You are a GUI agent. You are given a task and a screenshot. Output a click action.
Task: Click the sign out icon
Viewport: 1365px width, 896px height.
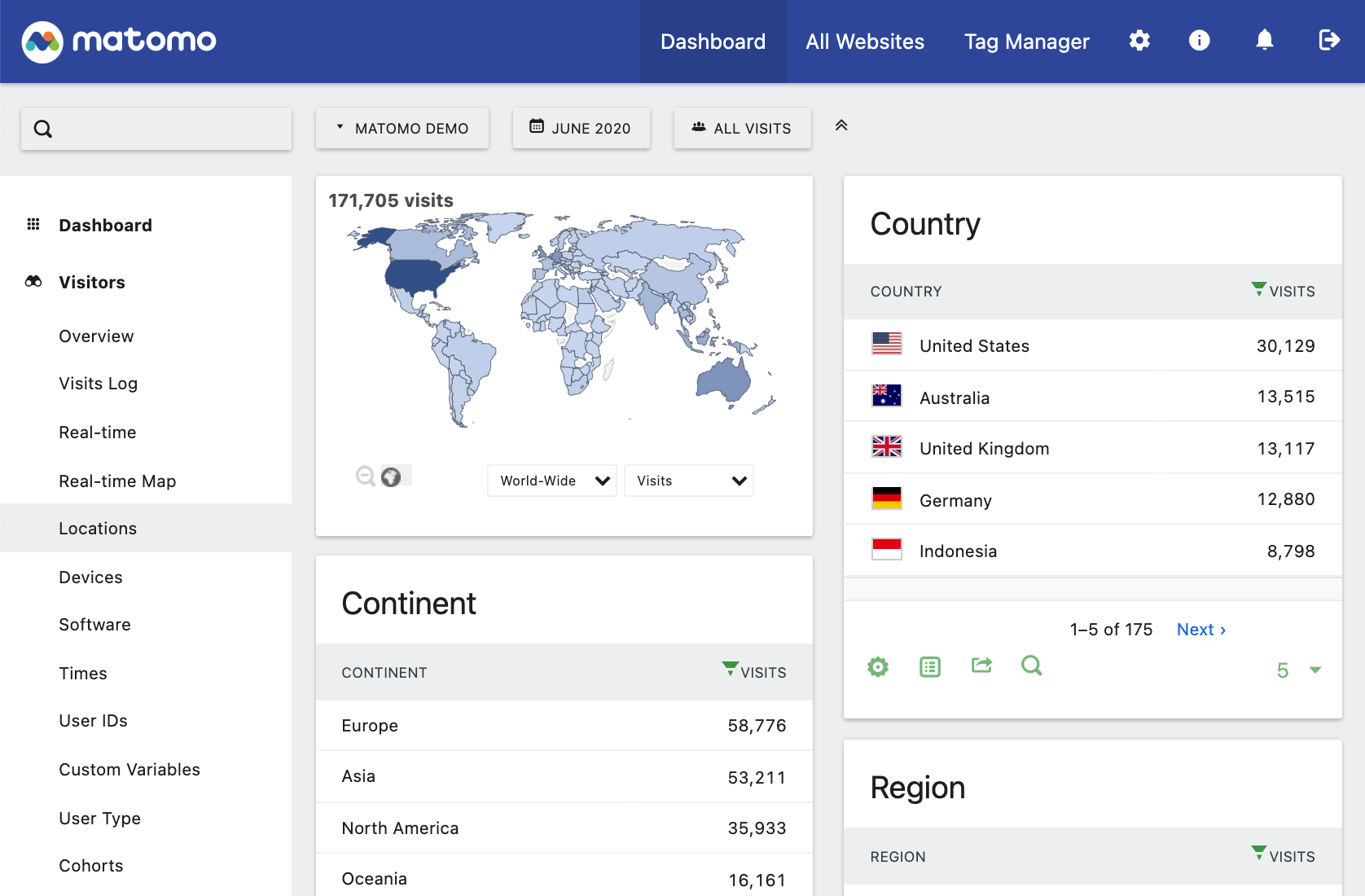pos(1328,41)
